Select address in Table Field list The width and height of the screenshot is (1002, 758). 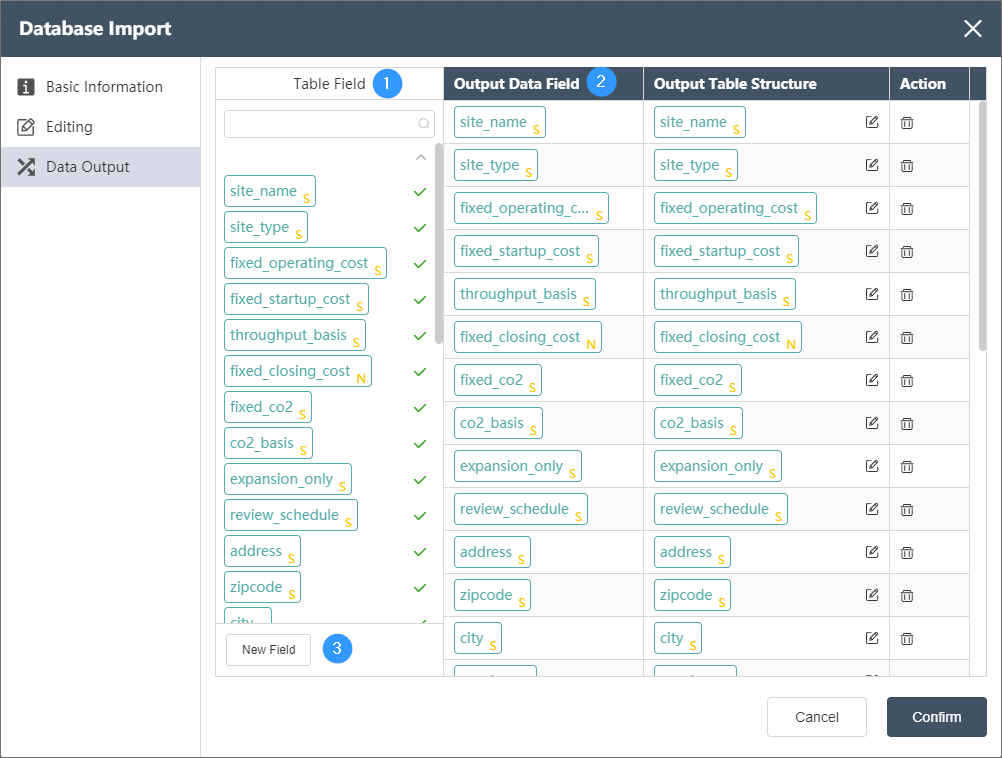[x=262, y=551]
